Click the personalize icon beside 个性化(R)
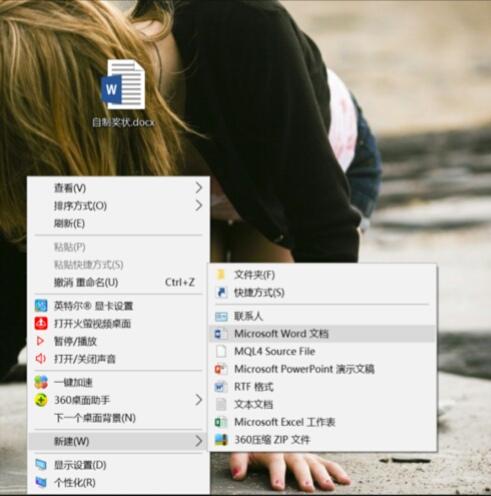Image resolution: width=491 pixels, height=496 pixels. coord(41,482)
